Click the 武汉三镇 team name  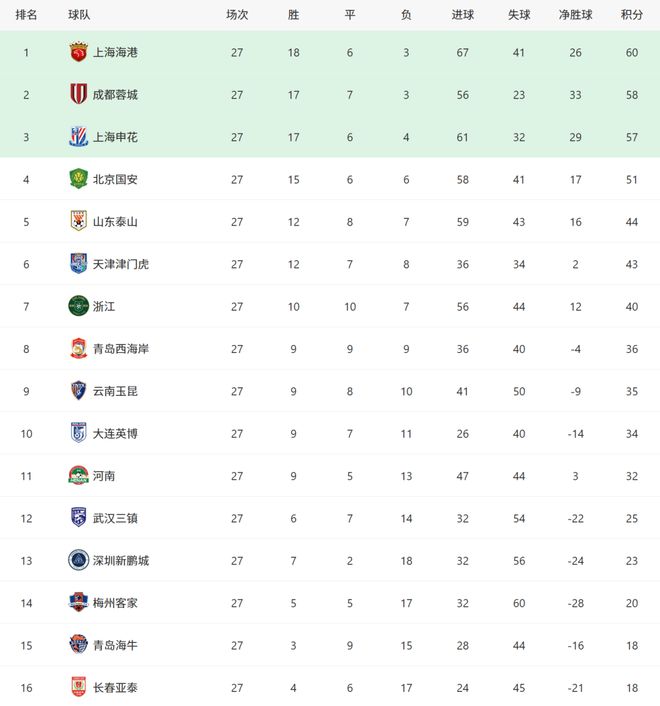(x=115, y=518)
